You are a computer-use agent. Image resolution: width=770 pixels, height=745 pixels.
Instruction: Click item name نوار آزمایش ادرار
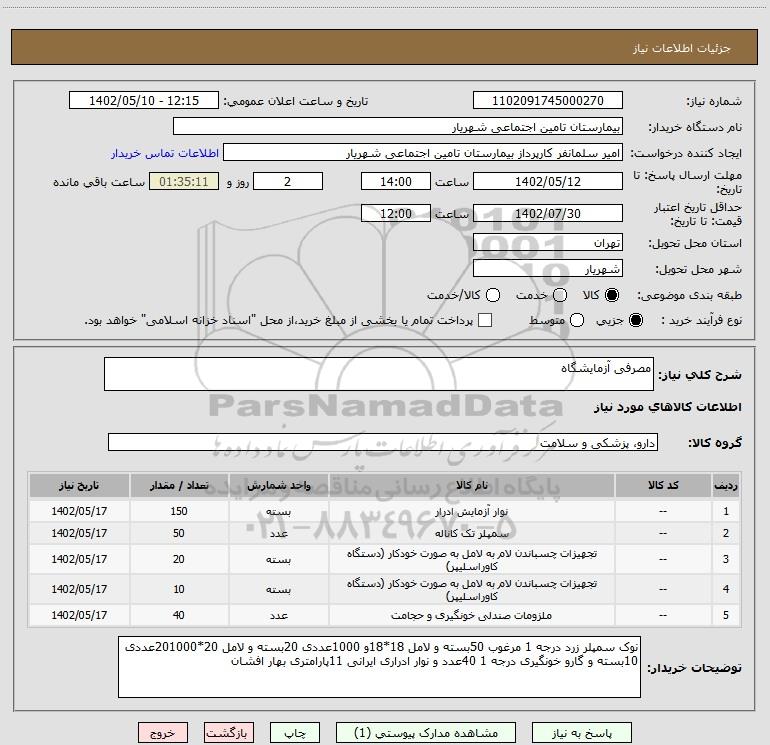click(x=471, y=512)
